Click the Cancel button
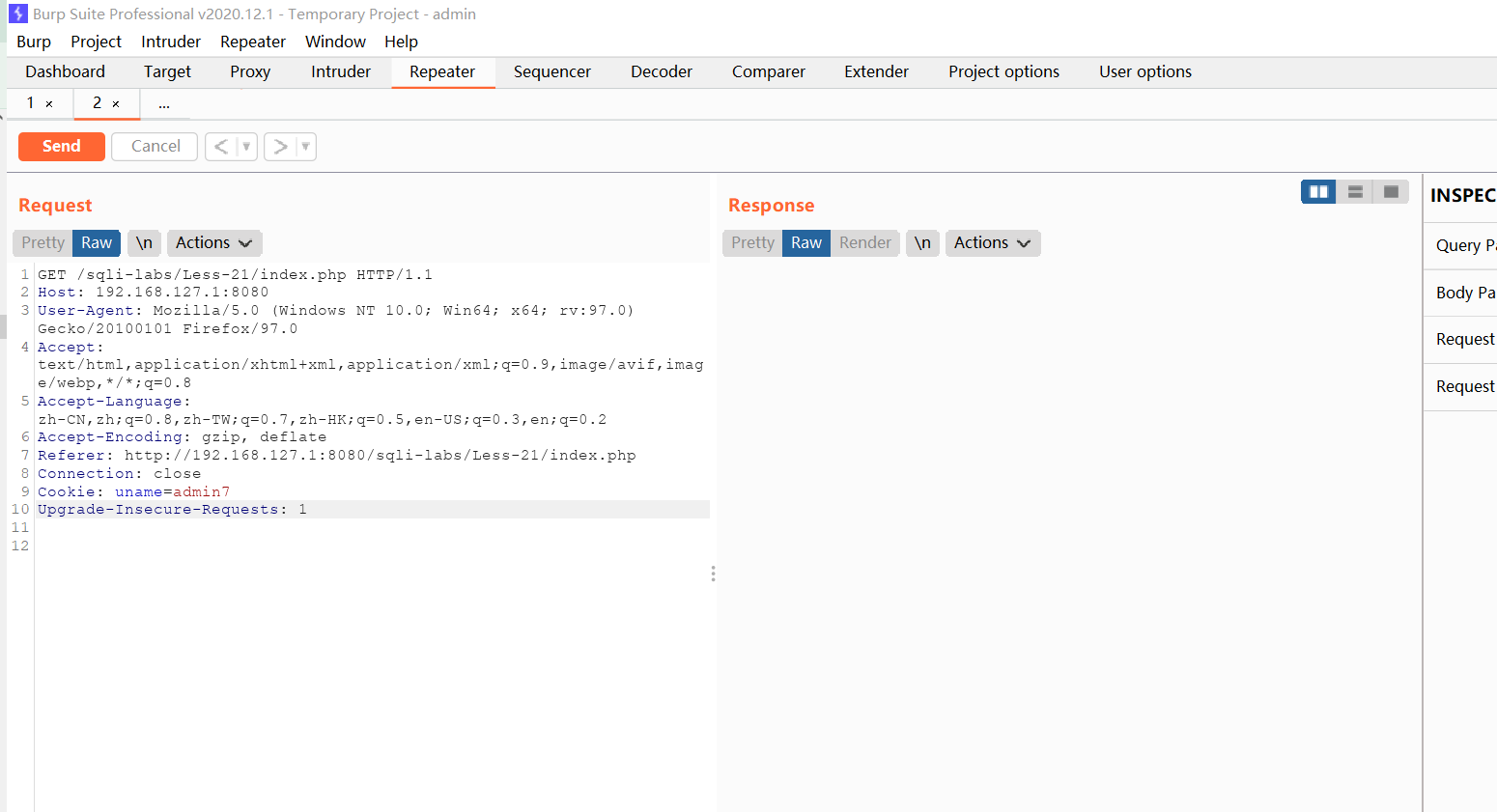The height and width of the screenshot is (812, 1497). [155, 147]
